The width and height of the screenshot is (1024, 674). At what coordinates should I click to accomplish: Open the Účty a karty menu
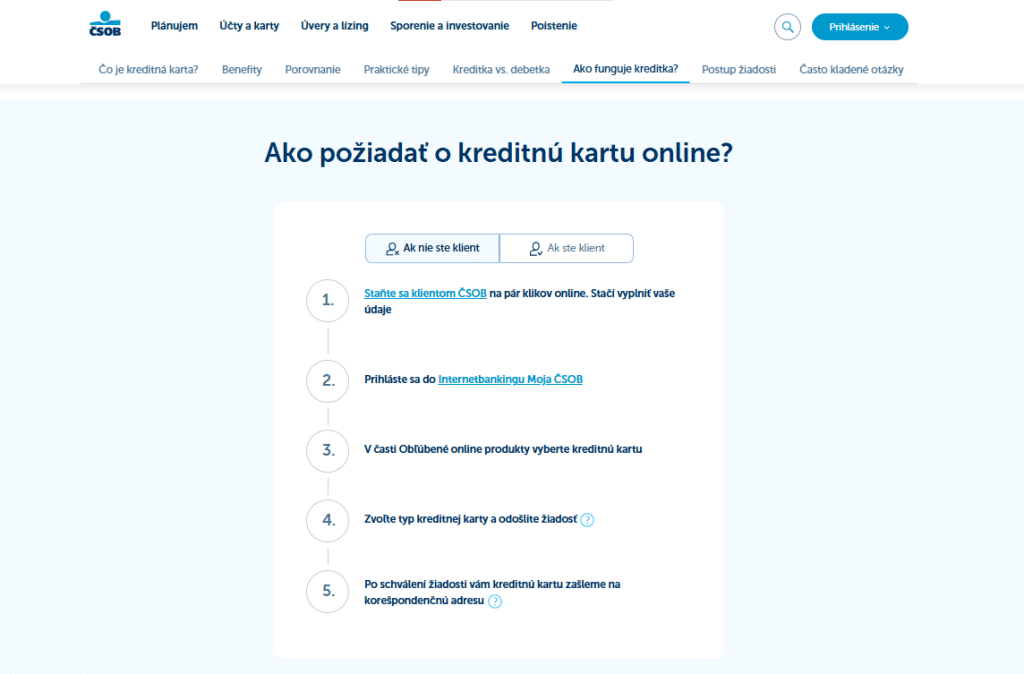(x=249, y=26)
